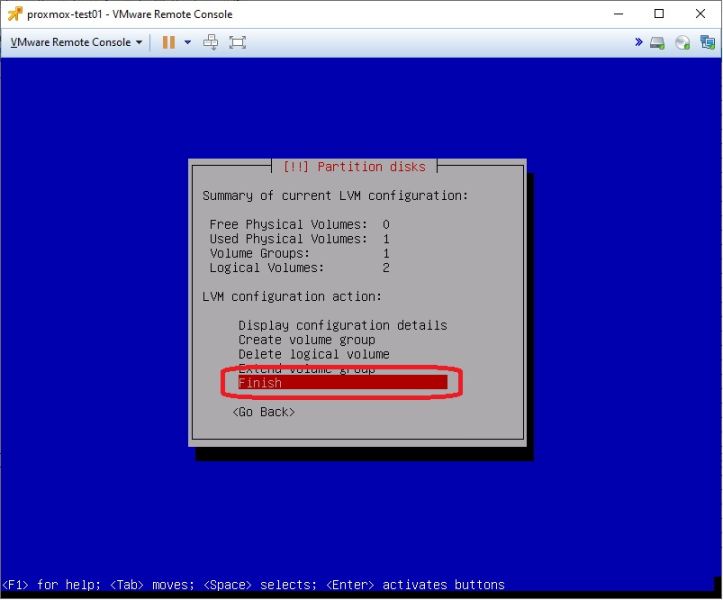Click the hard disk device icon
Viewport: 723px width, 600px height.
coord(657,43)
